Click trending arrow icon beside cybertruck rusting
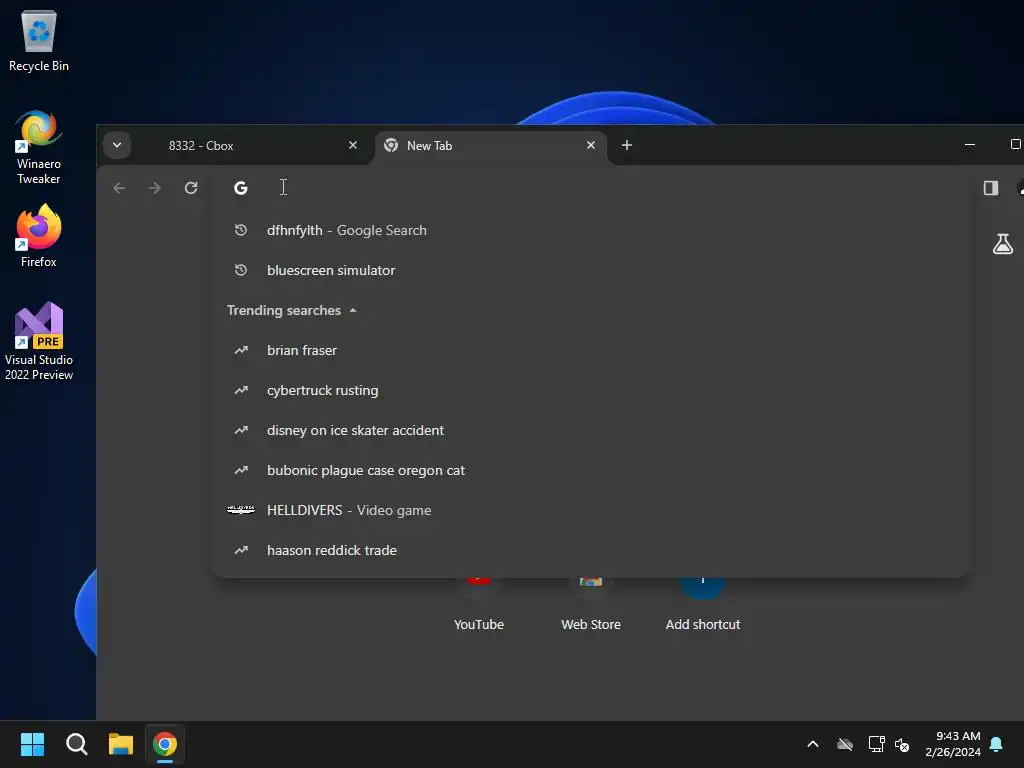This screenshot has height=768, width=1024. click(x=241, y=390)
